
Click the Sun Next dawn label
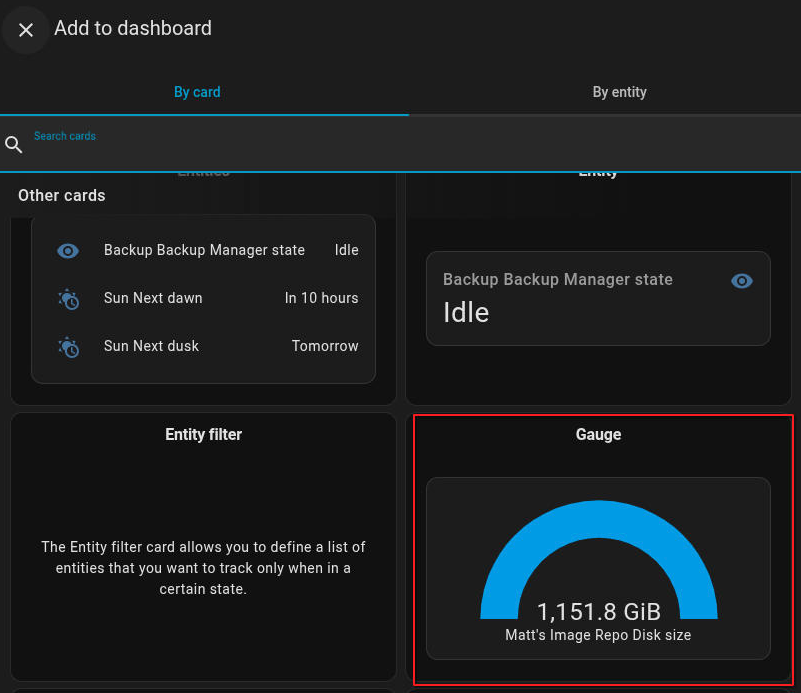[x=153, y=298]
